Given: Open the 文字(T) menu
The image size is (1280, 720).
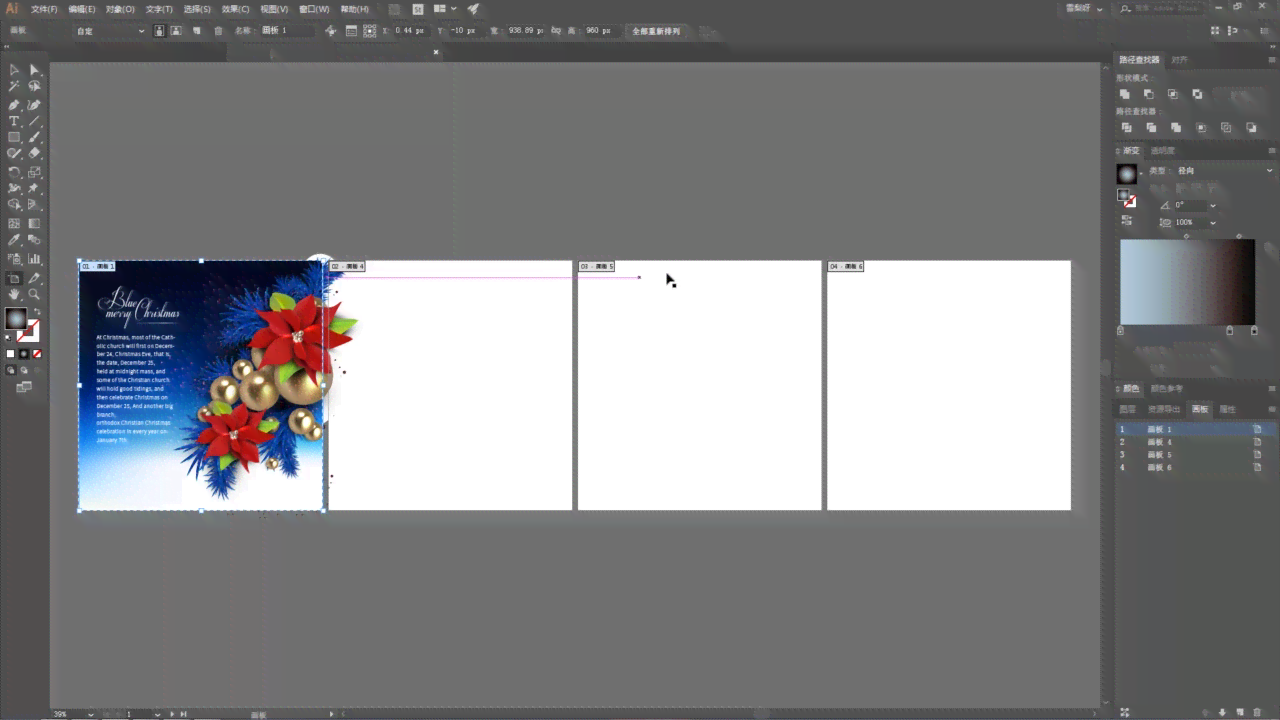Looking at the screenshot, I should click(x=159, y=9).
